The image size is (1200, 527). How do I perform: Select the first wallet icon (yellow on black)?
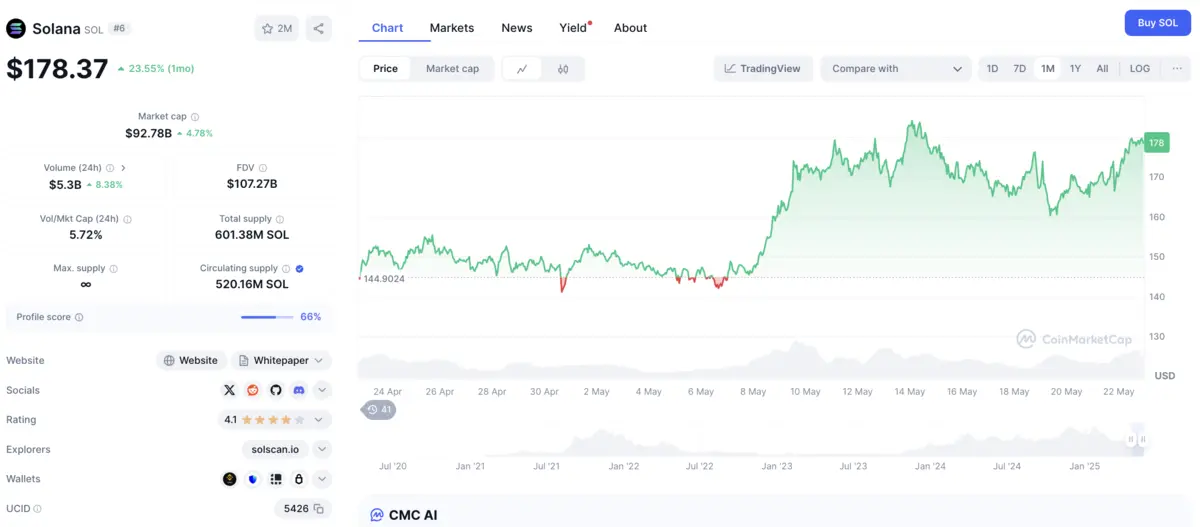click(230, 479)
